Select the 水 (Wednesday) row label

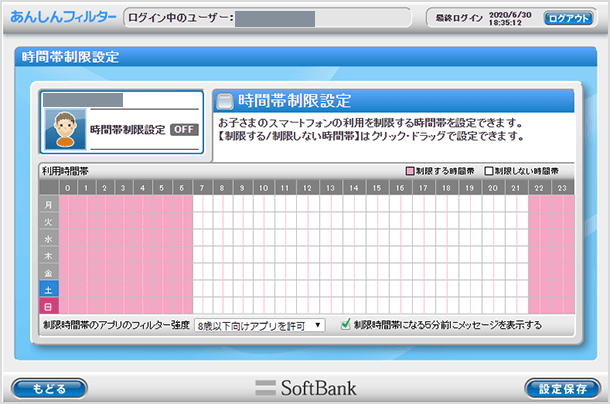click(48, 238)
